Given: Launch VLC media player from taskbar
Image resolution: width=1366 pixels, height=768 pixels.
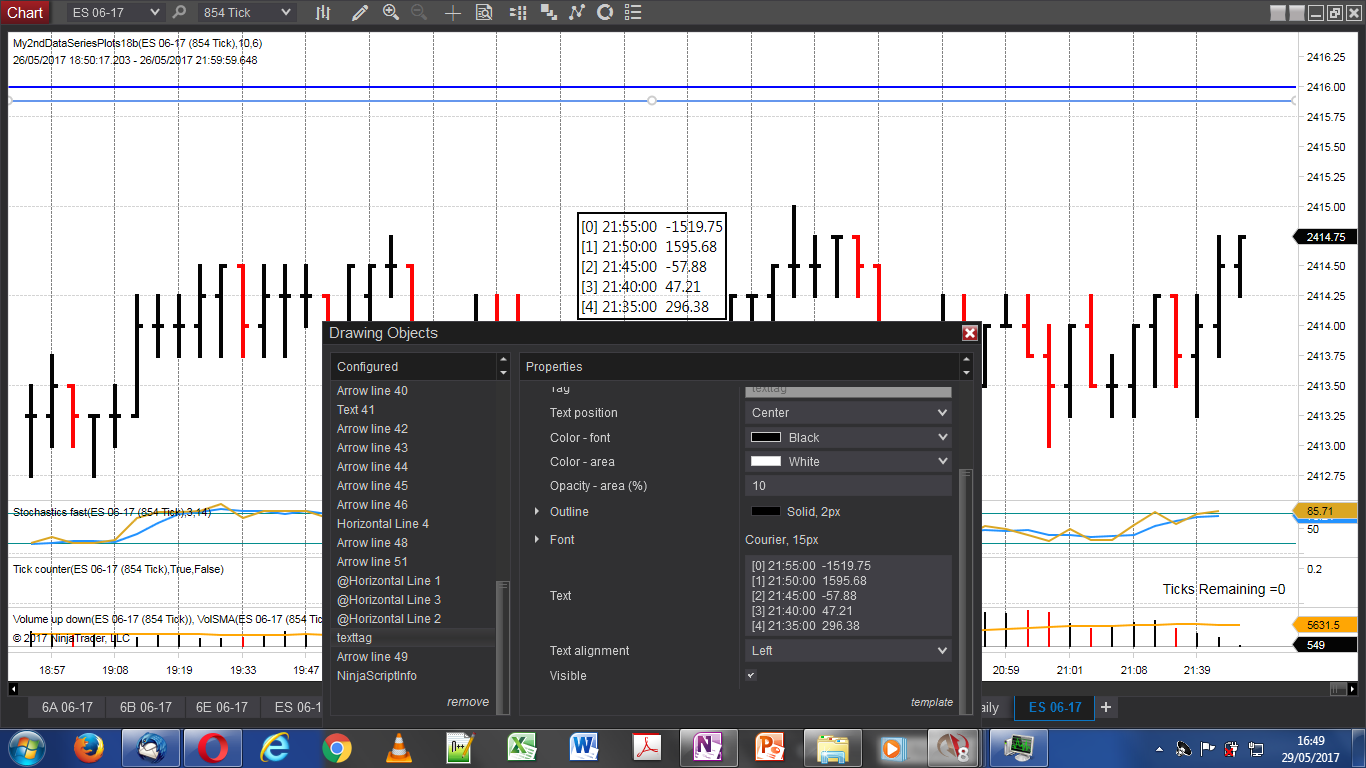Looking at the screenshot, I should 398,748.
